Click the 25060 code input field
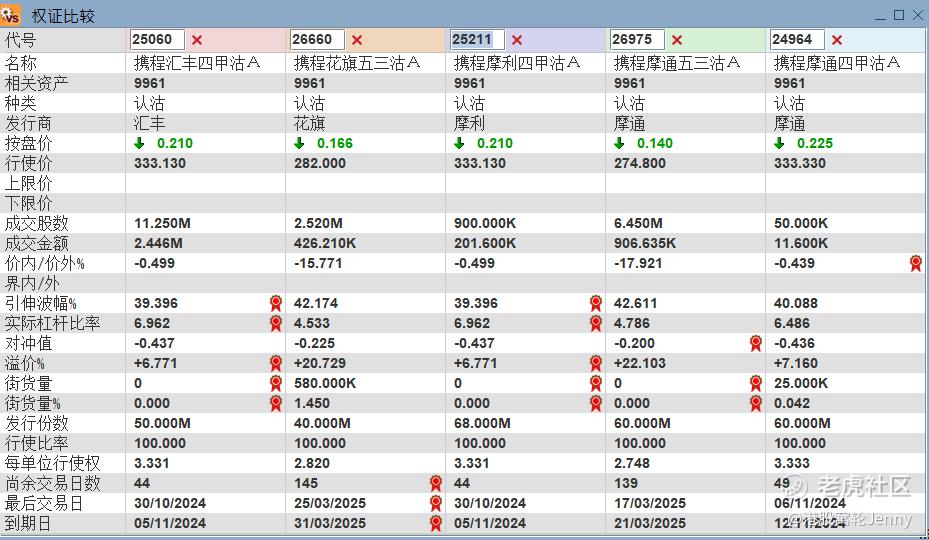929x540 pixels. pyautogui.click(x=158, y=40)
